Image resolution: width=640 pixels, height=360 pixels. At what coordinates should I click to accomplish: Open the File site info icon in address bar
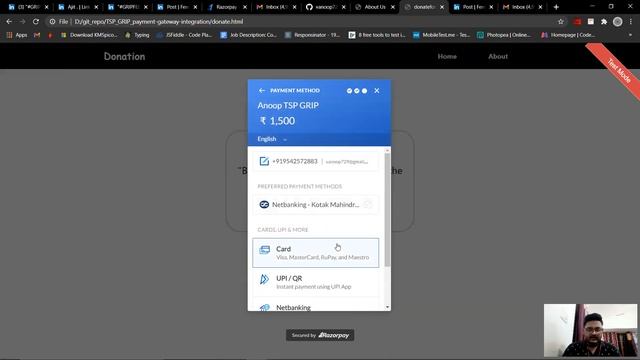point(52,22)
